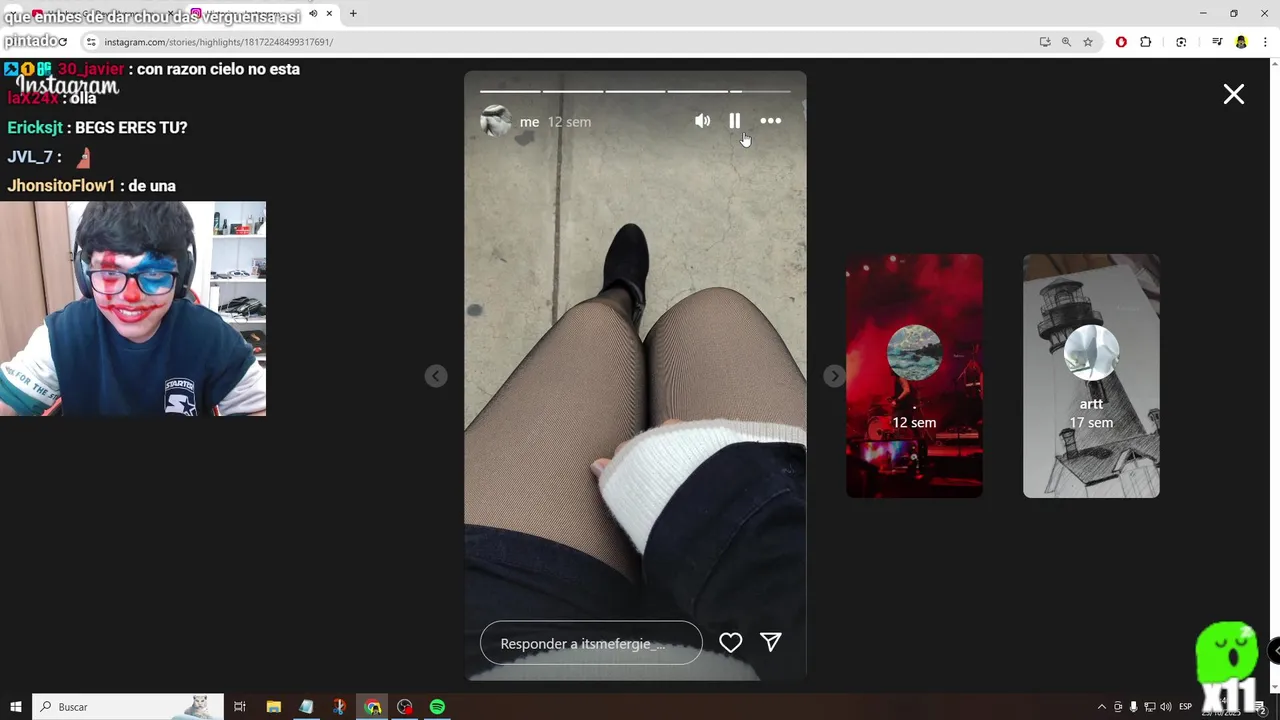1280x720 pixels.
Task: Click the 'me' username in story header
Action: 529,122
